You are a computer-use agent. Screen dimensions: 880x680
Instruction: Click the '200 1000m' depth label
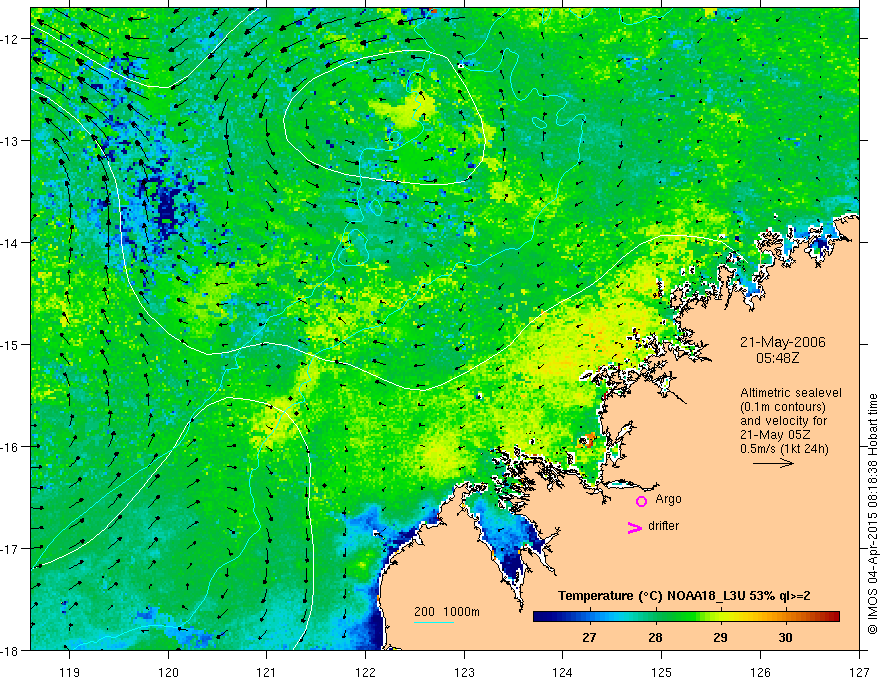(x=447, y=612)
